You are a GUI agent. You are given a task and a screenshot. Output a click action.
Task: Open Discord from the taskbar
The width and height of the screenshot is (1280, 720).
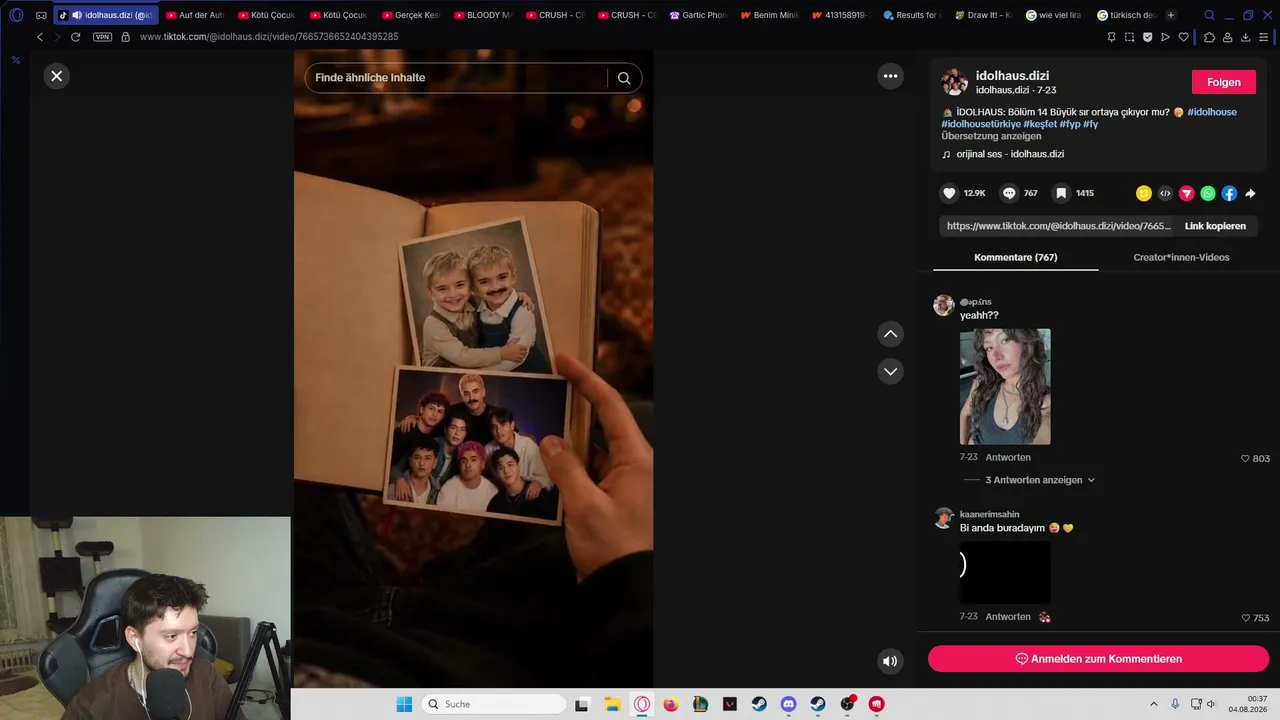[789, 704]
